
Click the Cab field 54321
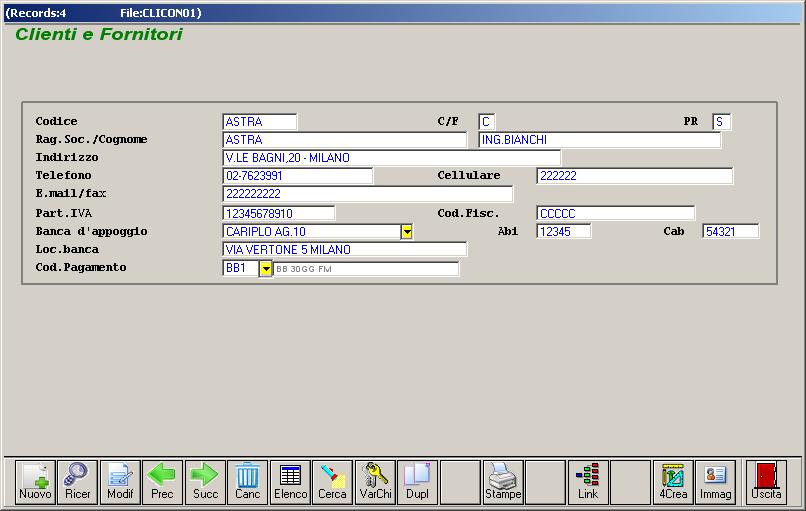click(x=731, y=232)
